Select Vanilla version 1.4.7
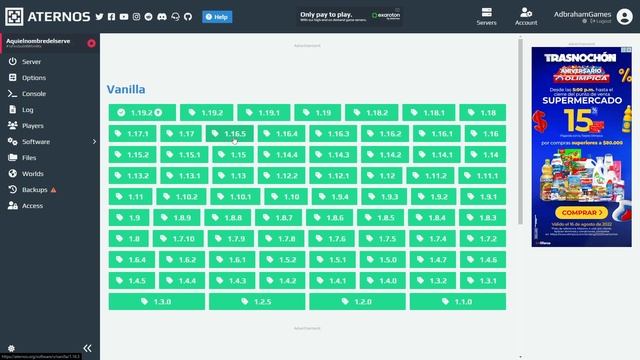This screenshot has width=640, height=360. click(433, 260)
